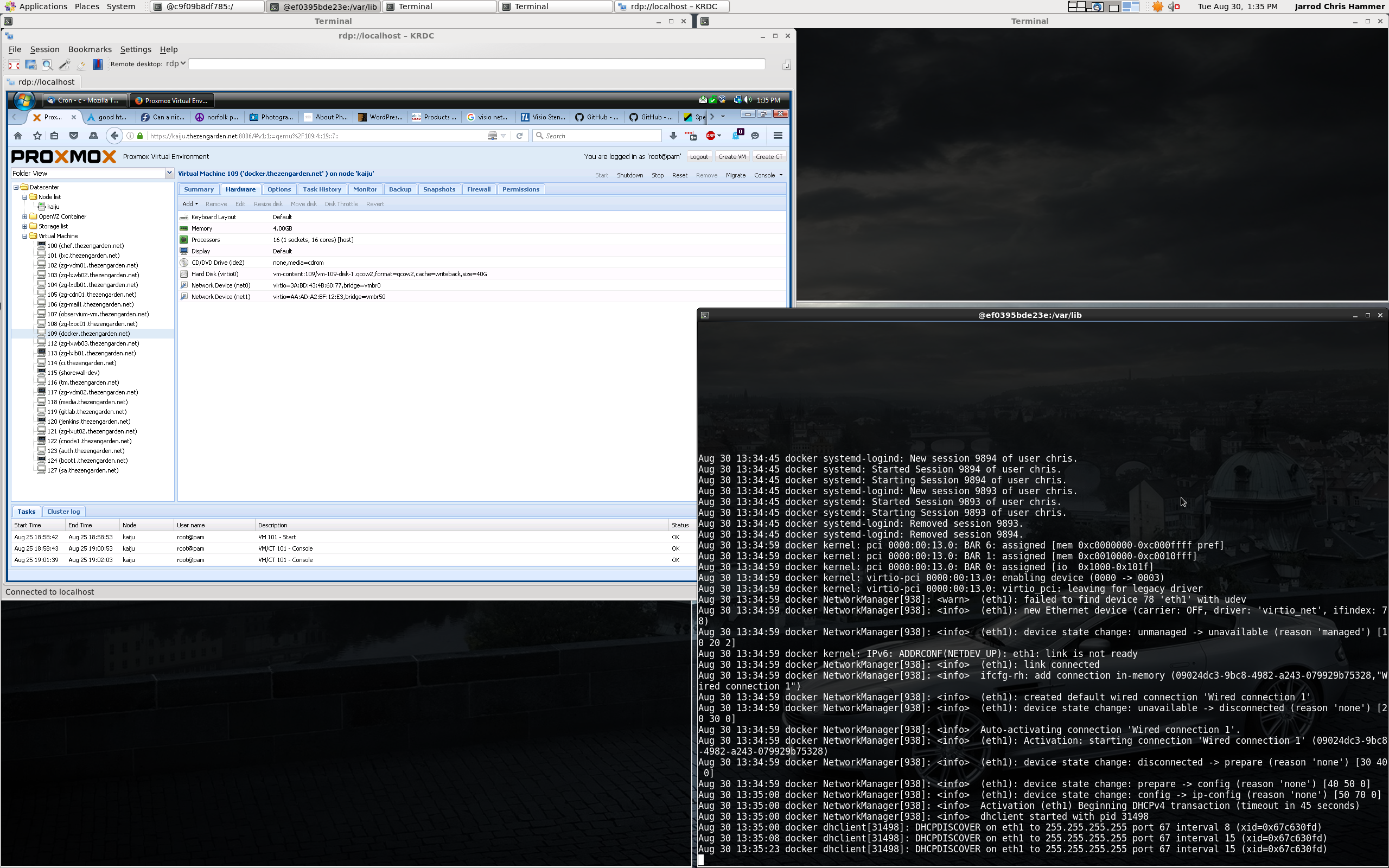The height and width of the screenshot is (868, 1389).
Task: Click orange weather sun icon in panel
Action: 1158,7
